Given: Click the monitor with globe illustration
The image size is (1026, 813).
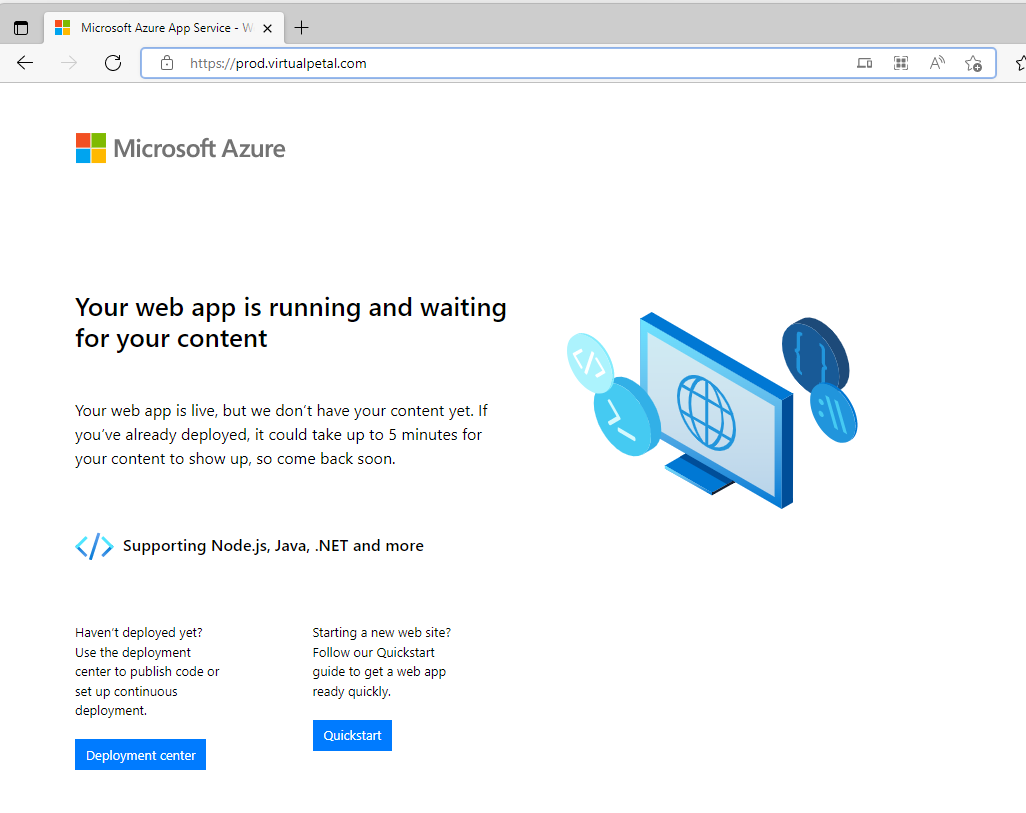Looking at the screenshot, I should pos(716,409).
